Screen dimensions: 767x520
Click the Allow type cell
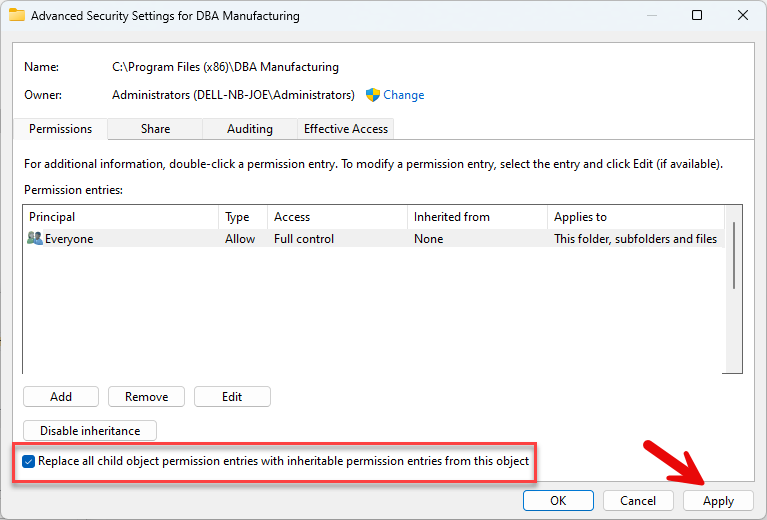(x=240, y=239)
